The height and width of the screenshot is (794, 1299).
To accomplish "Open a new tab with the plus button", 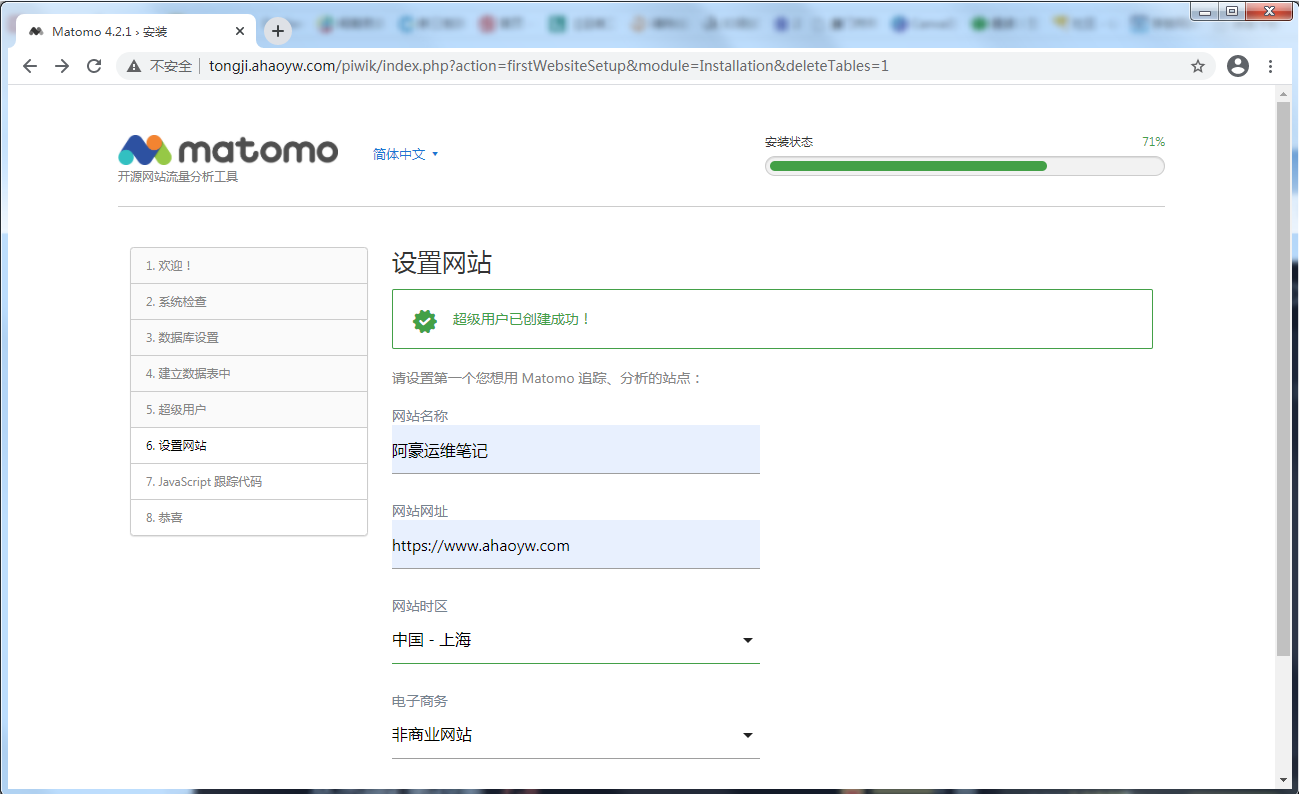I will pos(278,31).
